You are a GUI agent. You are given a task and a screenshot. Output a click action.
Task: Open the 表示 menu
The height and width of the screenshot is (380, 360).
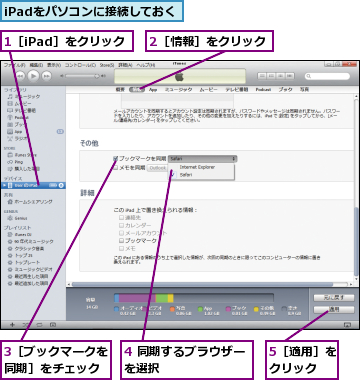point(54,65)
